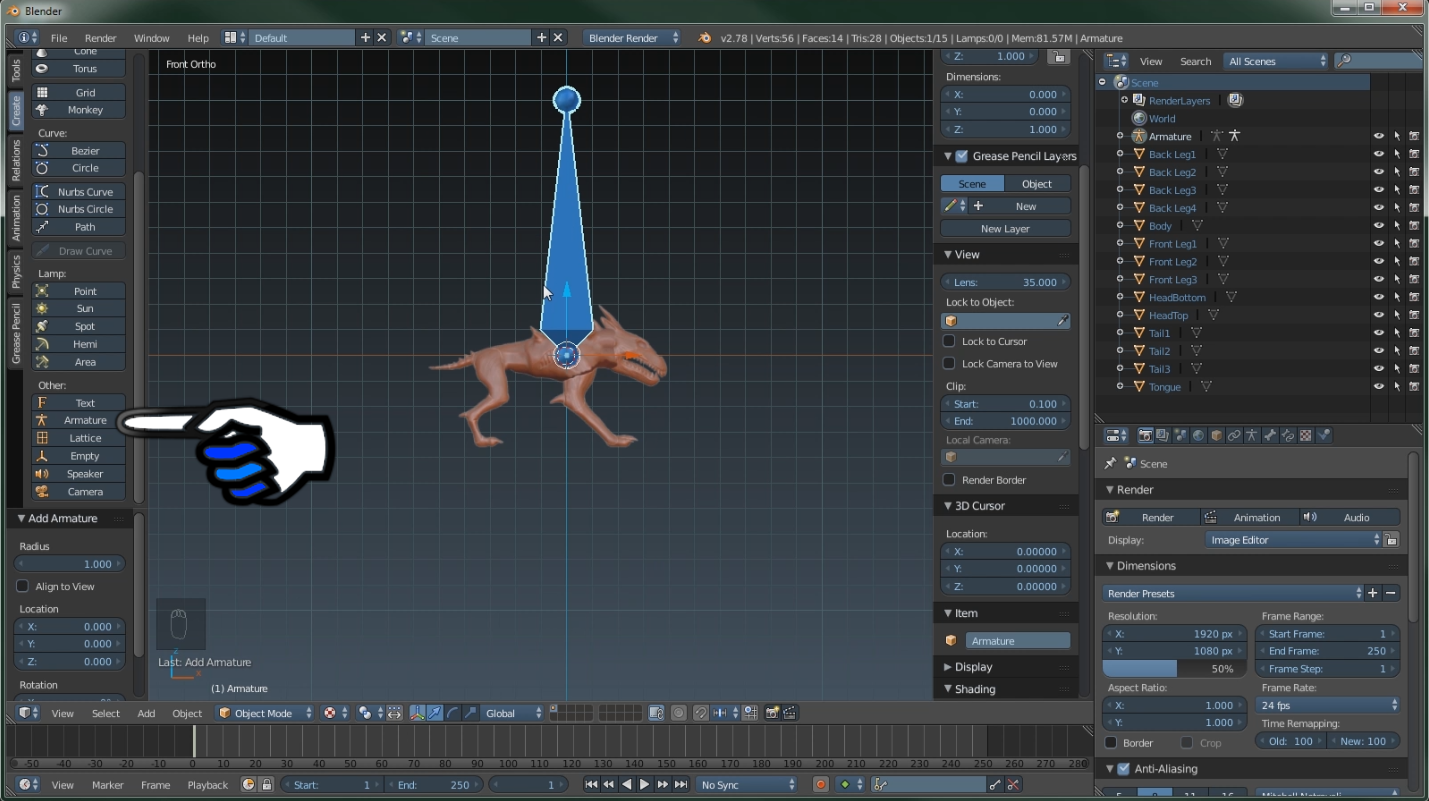Jump to the first frame of the timeline
Screen dimensions: 1429x801
(590, 785)
